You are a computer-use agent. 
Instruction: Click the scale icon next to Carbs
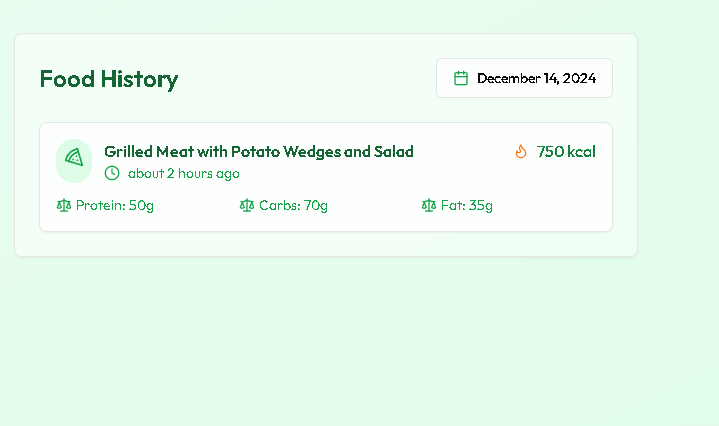[x=247, y=206]
